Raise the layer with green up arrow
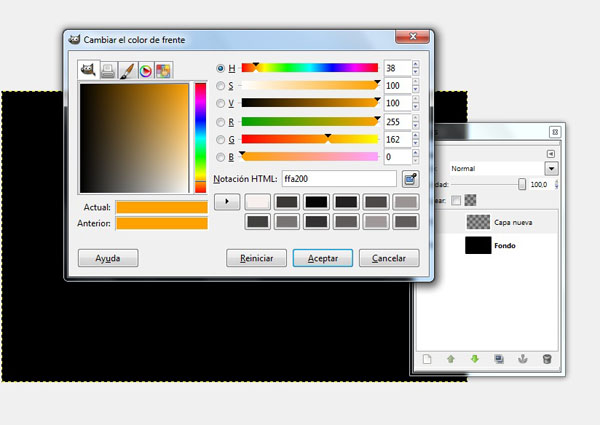 click(x=451, y=359)
